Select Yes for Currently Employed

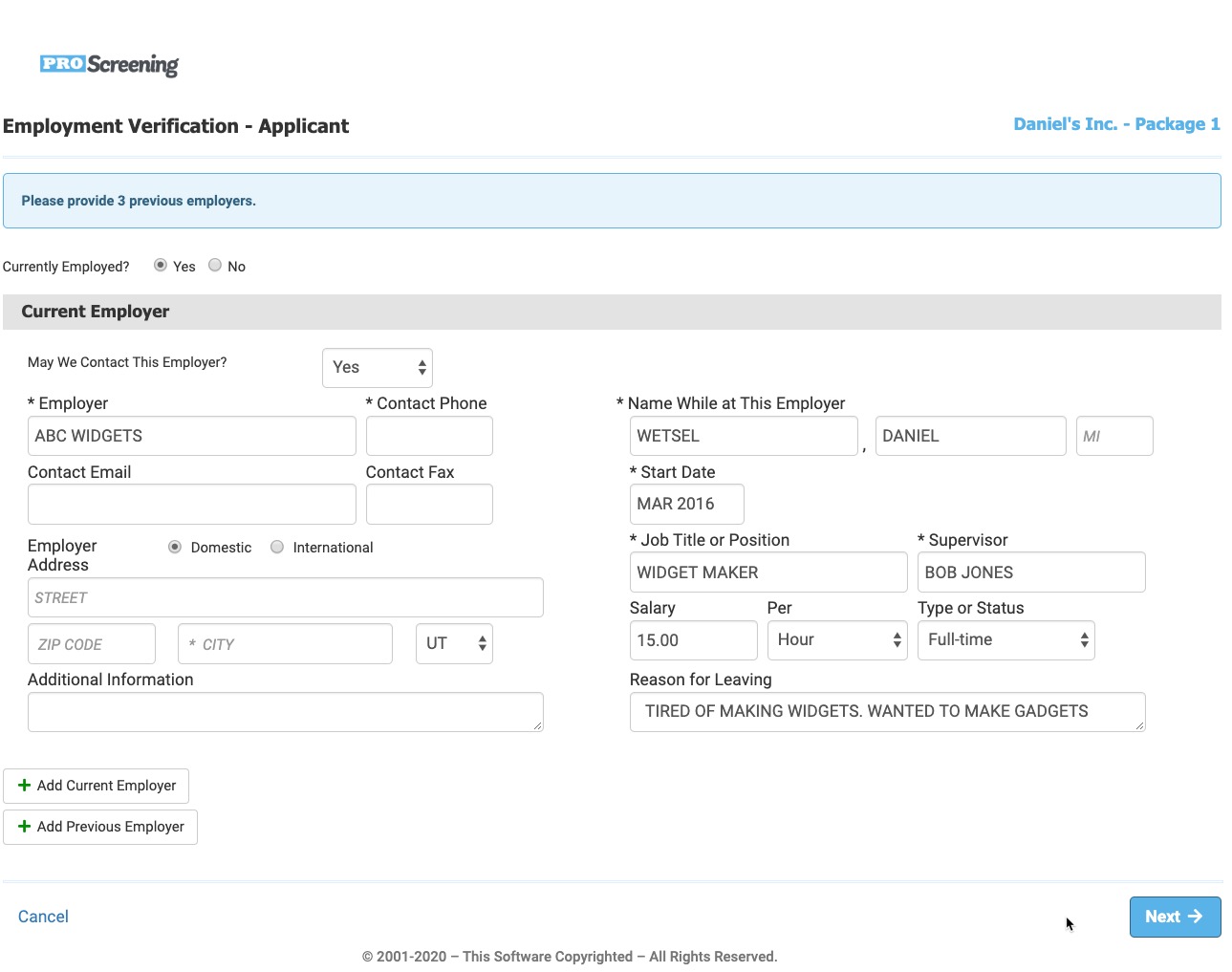tap(161, 266)
